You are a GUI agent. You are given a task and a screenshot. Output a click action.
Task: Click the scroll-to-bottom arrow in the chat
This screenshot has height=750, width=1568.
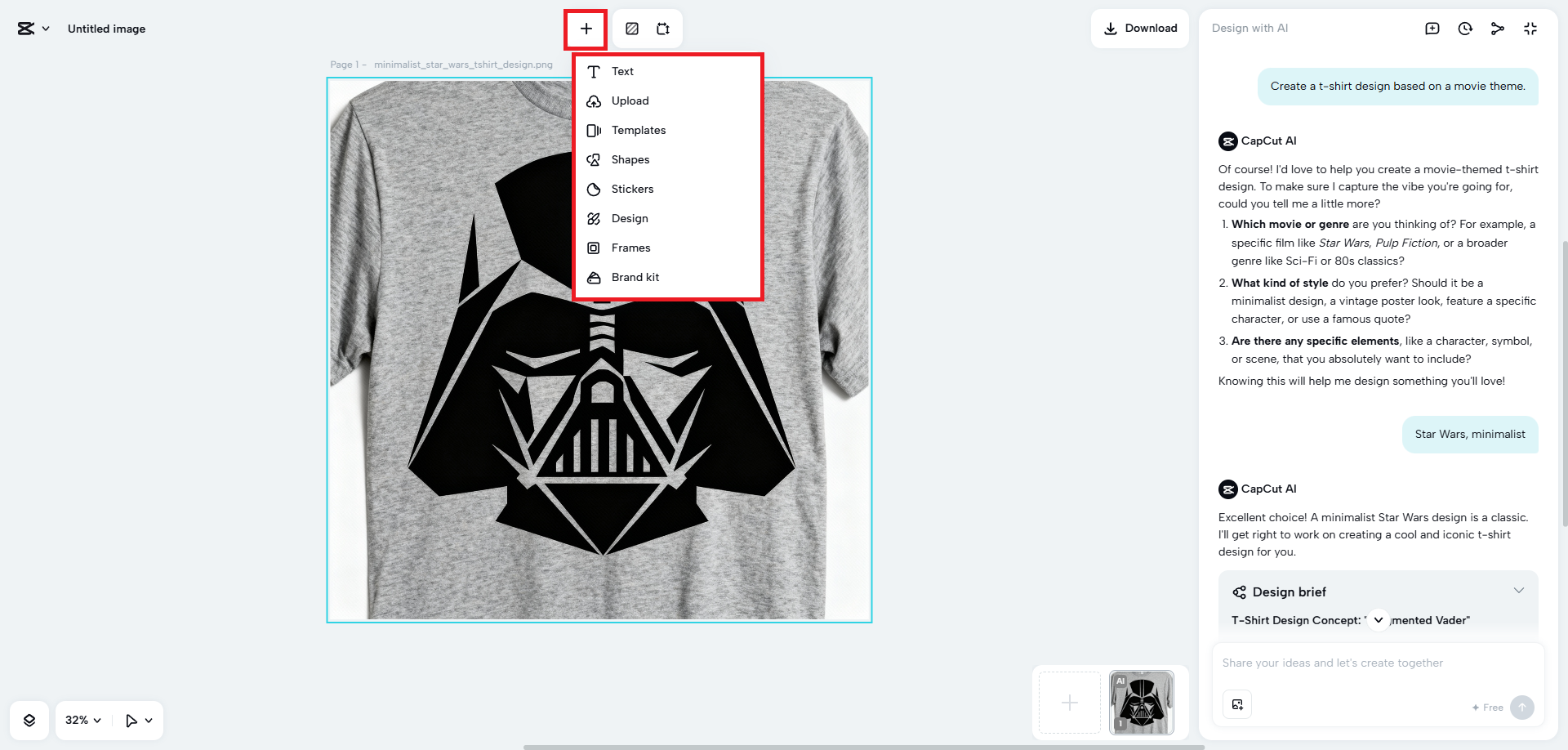click(1379, 620)
